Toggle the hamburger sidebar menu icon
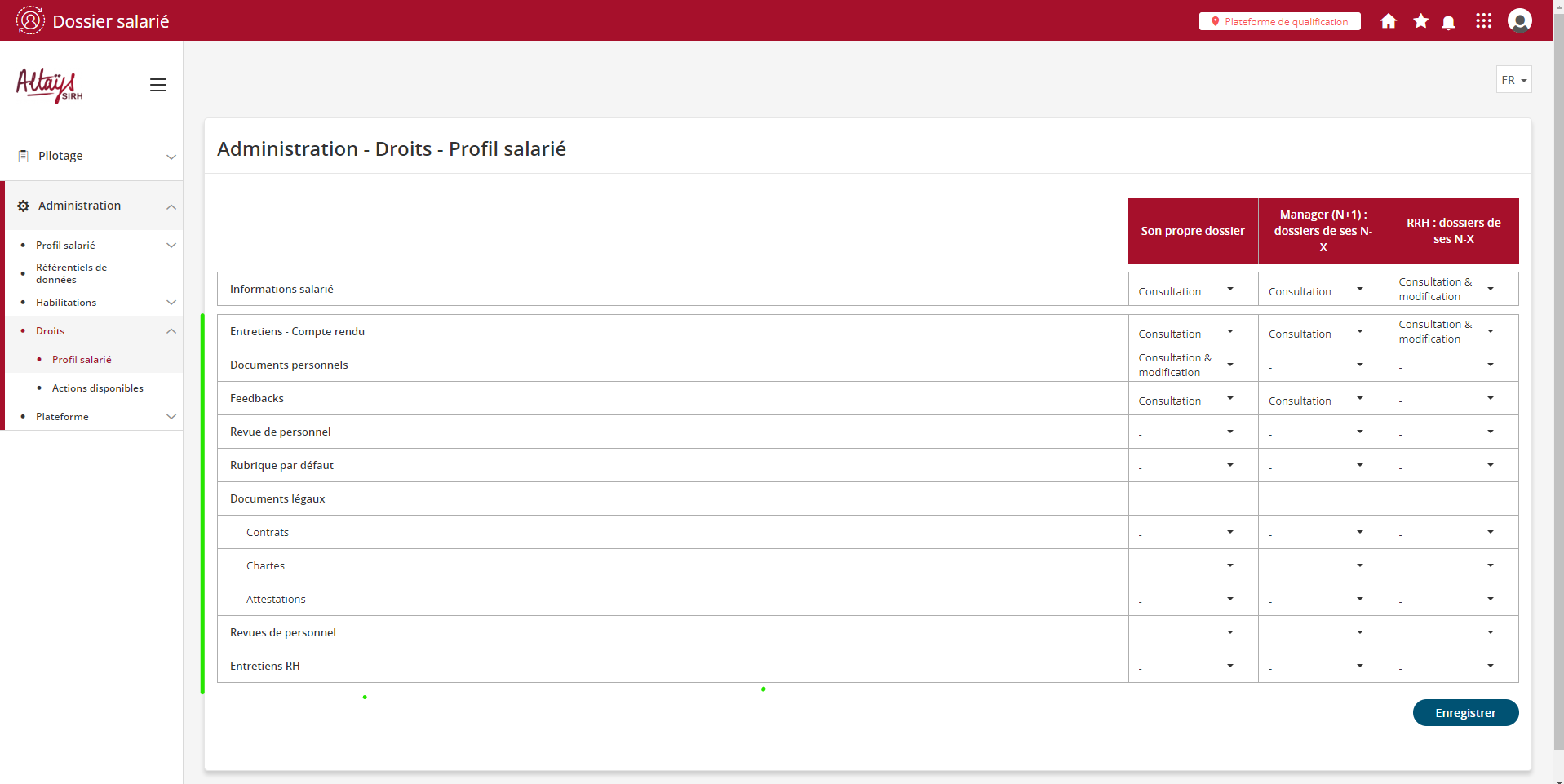This screenshot has width=1564, height=784. tap(158, 85)
